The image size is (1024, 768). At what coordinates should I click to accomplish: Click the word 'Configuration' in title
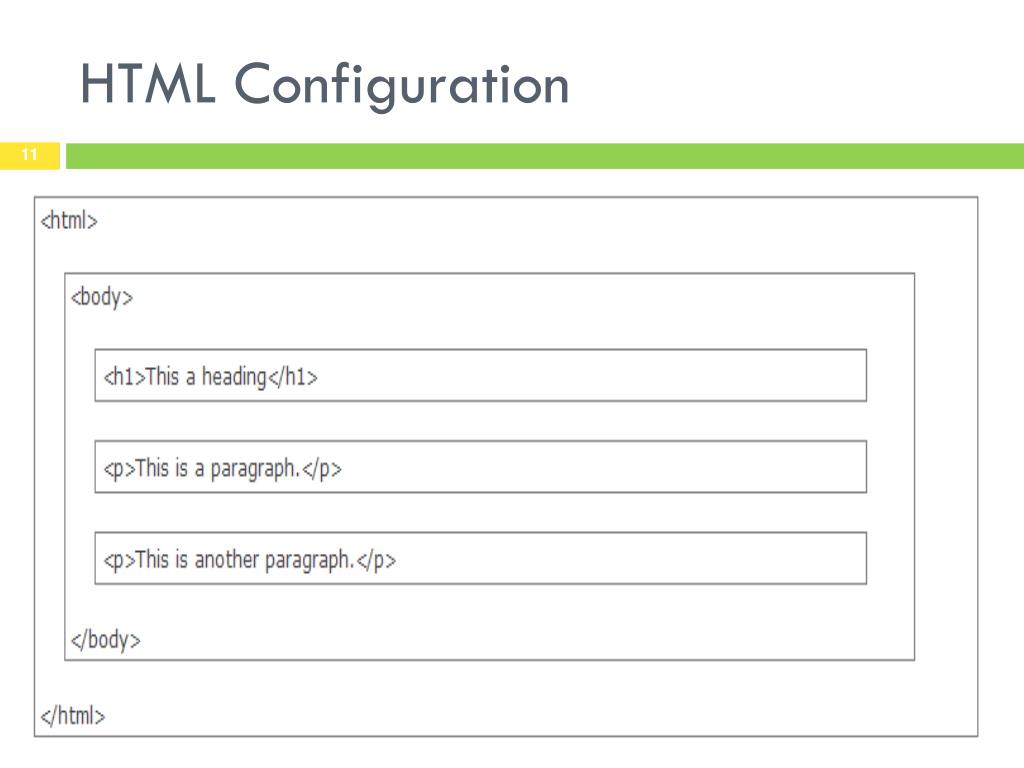402,86
